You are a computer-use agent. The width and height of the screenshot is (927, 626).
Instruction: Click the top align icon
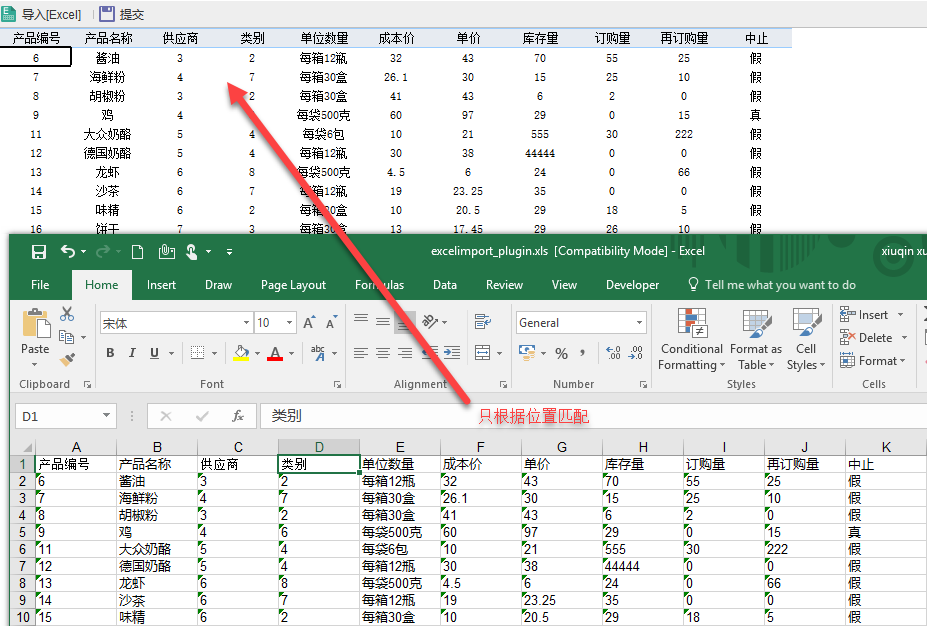pyautogui.click(x=361, y=321)
